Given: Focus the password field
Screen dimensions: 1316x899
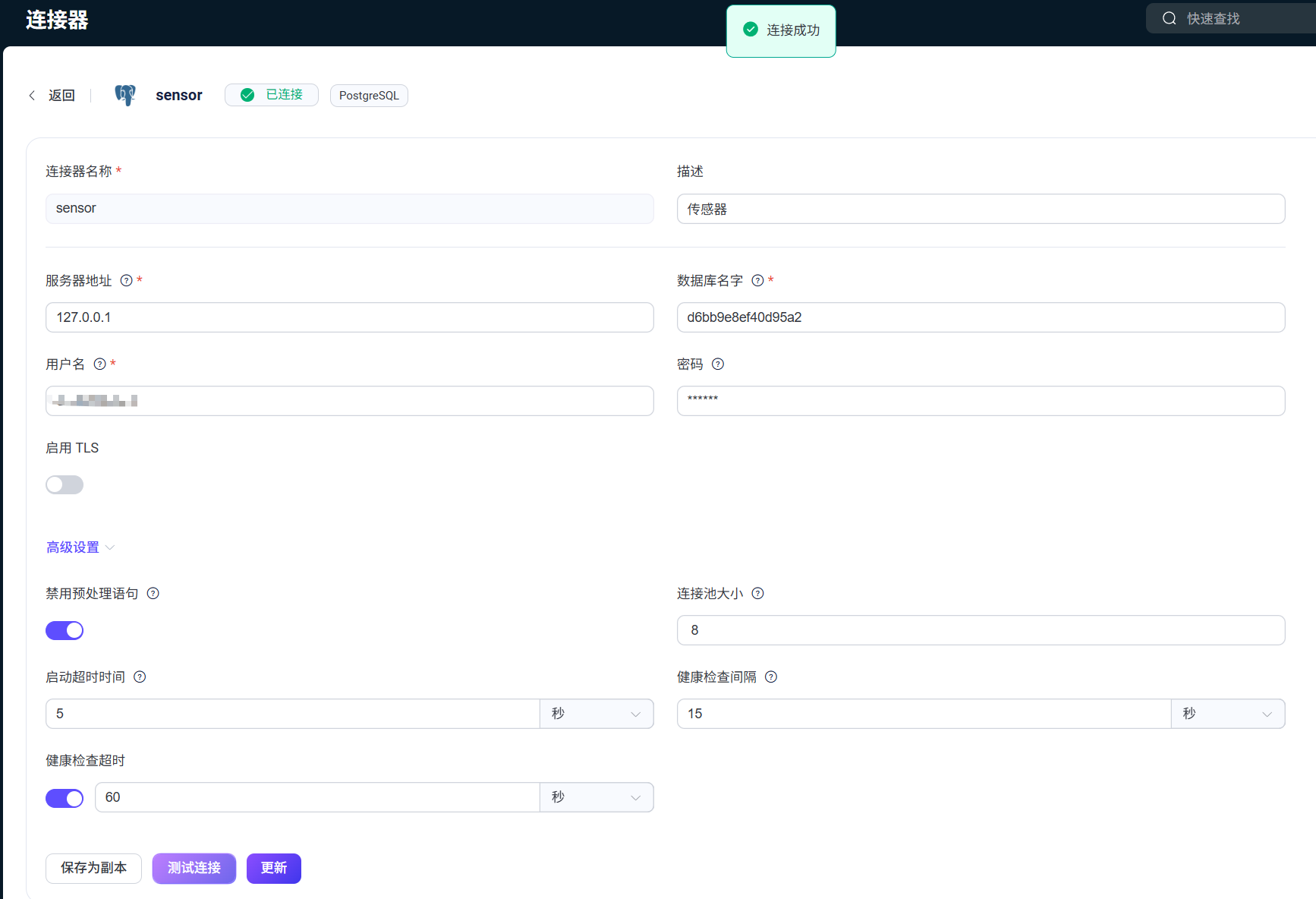Looking at the screenshot, I should (981, 401).
